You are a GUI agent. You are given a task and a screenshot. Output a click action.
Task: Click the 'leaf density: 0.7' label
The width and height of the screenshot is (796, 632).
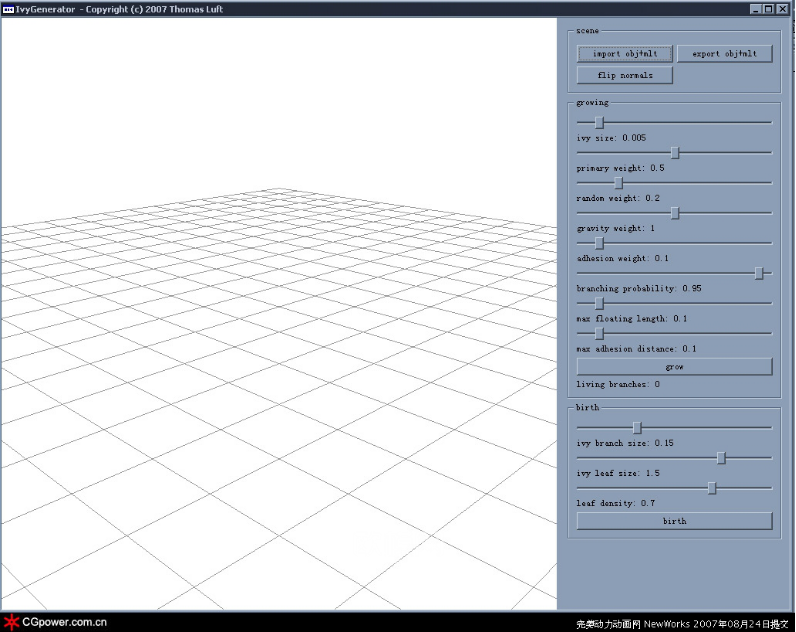click(615, 503)
